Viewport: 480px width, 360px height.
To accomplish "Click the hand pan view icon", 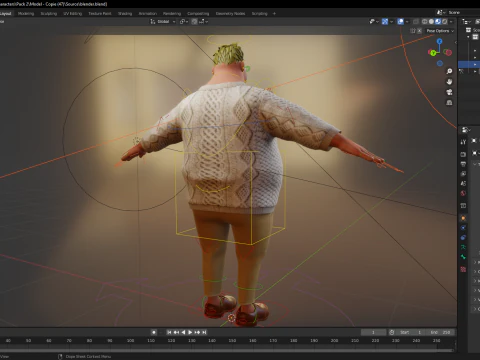I will click(449, 82).
